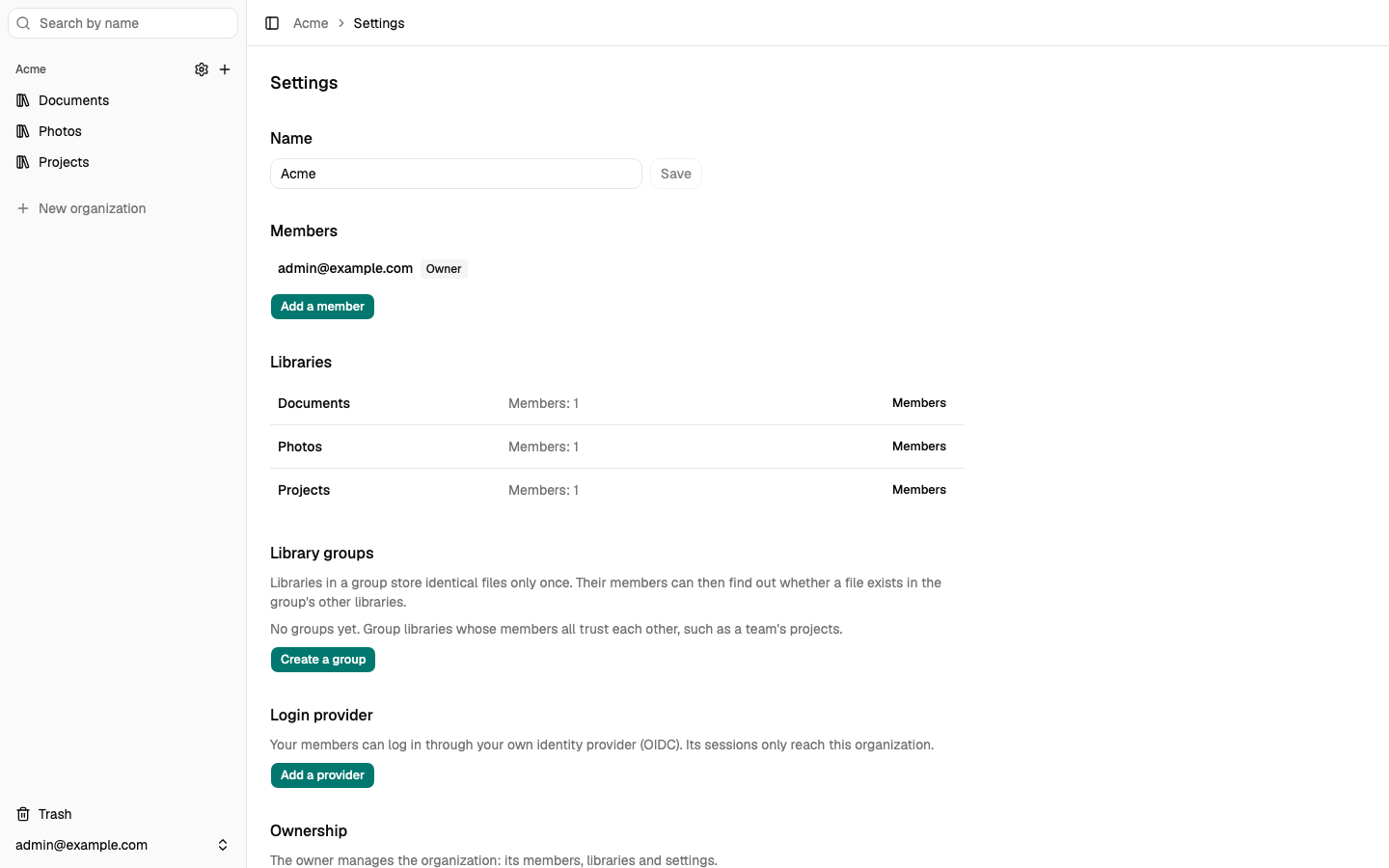This screenshot has height=868, width=1389.
Task: Click 'Members: 1' in Photos row
Action: point(543,447)
